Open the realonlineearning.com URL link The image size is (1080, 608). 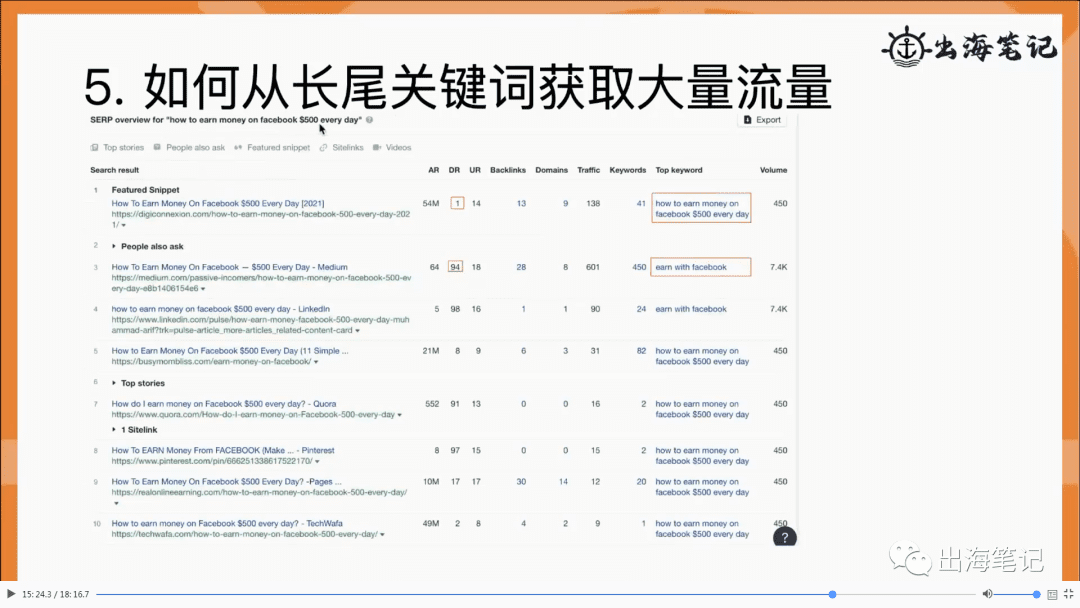pyautogui.click(x=259, y=492)
